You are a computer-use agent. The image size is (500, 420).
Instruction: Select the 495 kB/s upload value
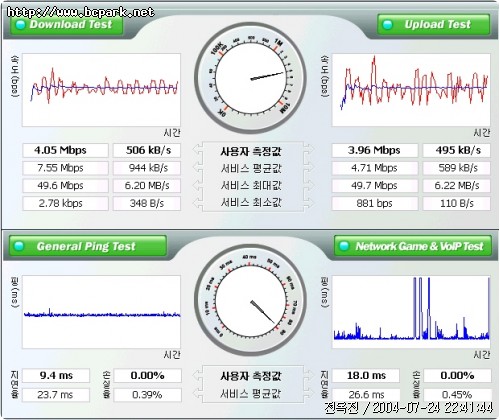point(457,150)
